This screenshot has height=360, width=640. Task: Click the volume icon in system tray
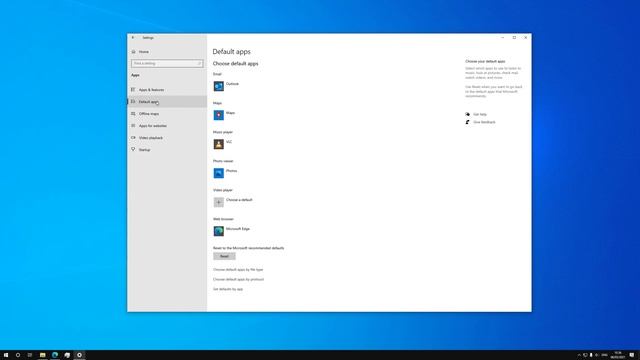coord(597,355)
